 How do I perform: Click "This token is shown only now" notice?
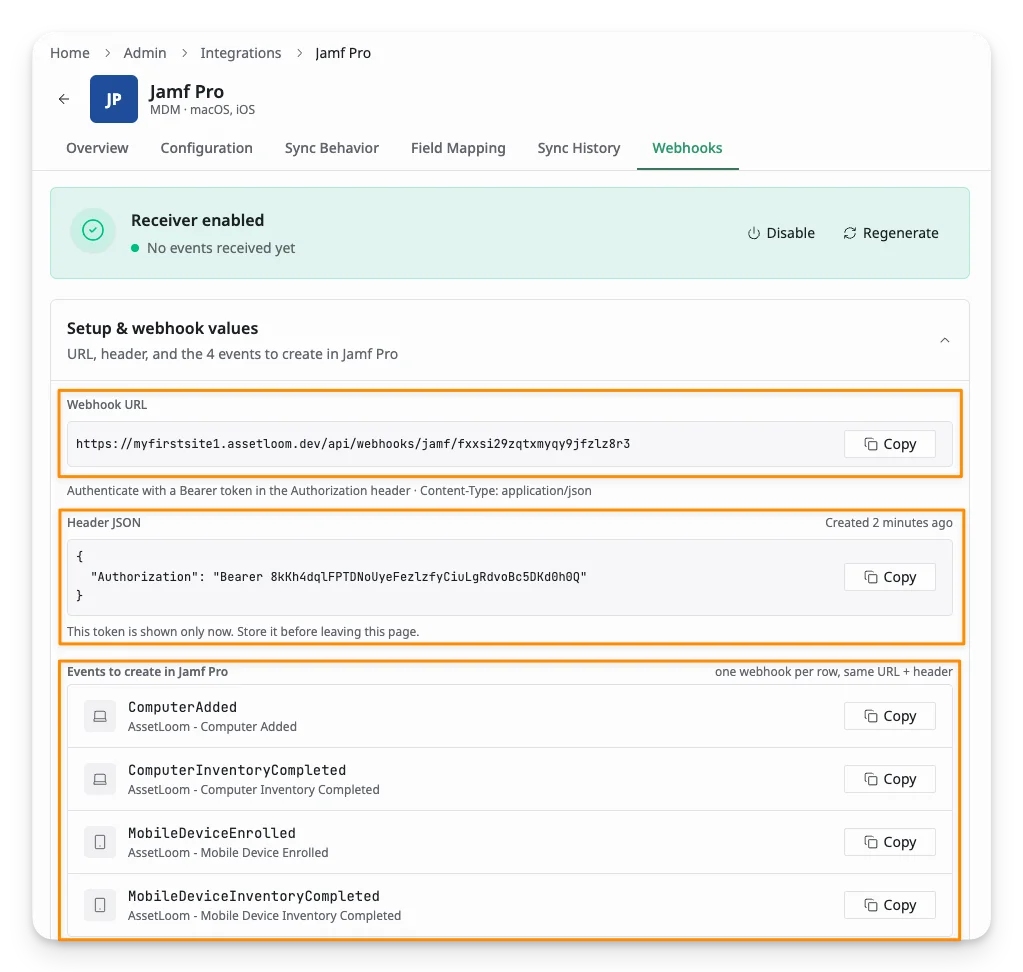(243, 631)
